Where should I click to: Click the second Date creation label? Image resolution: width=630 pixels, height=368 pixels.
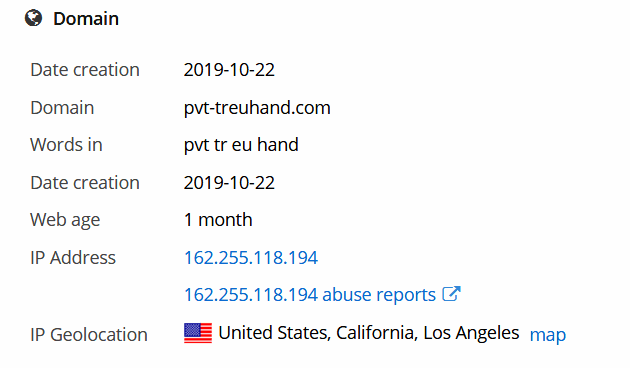85,183
